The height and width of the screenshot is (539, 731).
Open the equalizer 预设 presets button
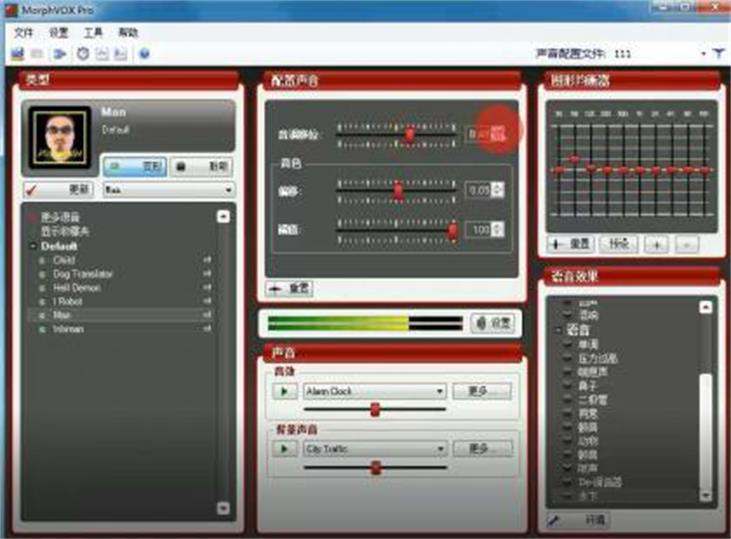[x=619, y=244]
